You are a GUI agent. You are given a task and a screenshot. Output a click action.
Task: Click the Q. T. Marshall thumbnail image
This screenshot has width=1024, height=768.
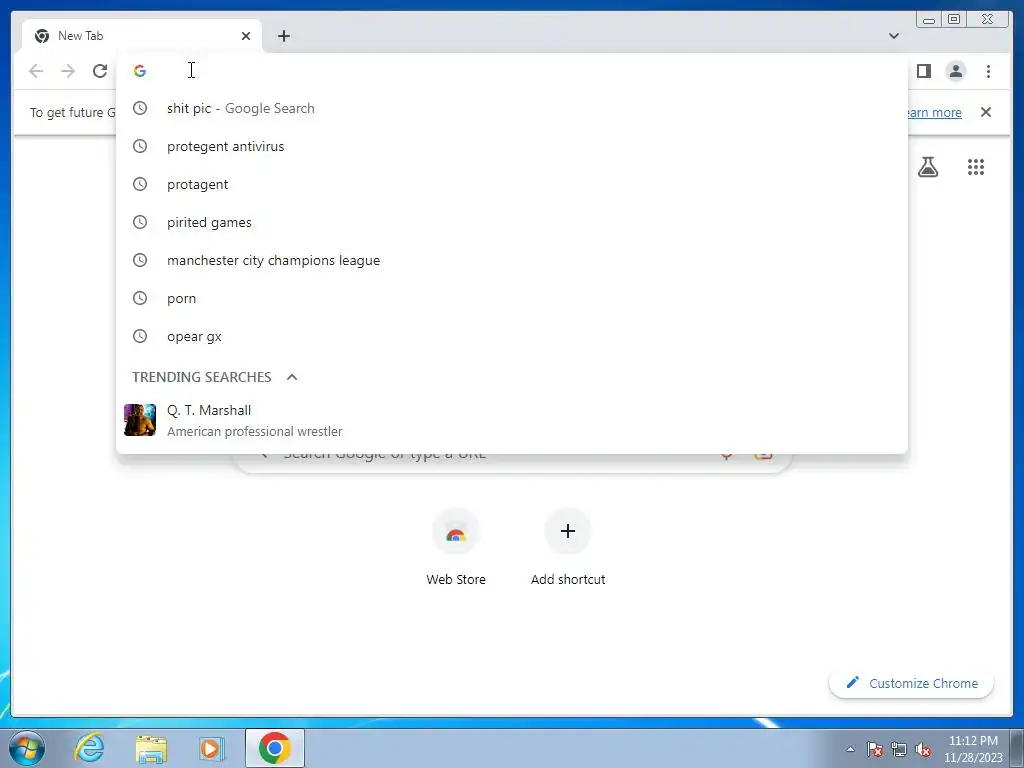(140, 420)
